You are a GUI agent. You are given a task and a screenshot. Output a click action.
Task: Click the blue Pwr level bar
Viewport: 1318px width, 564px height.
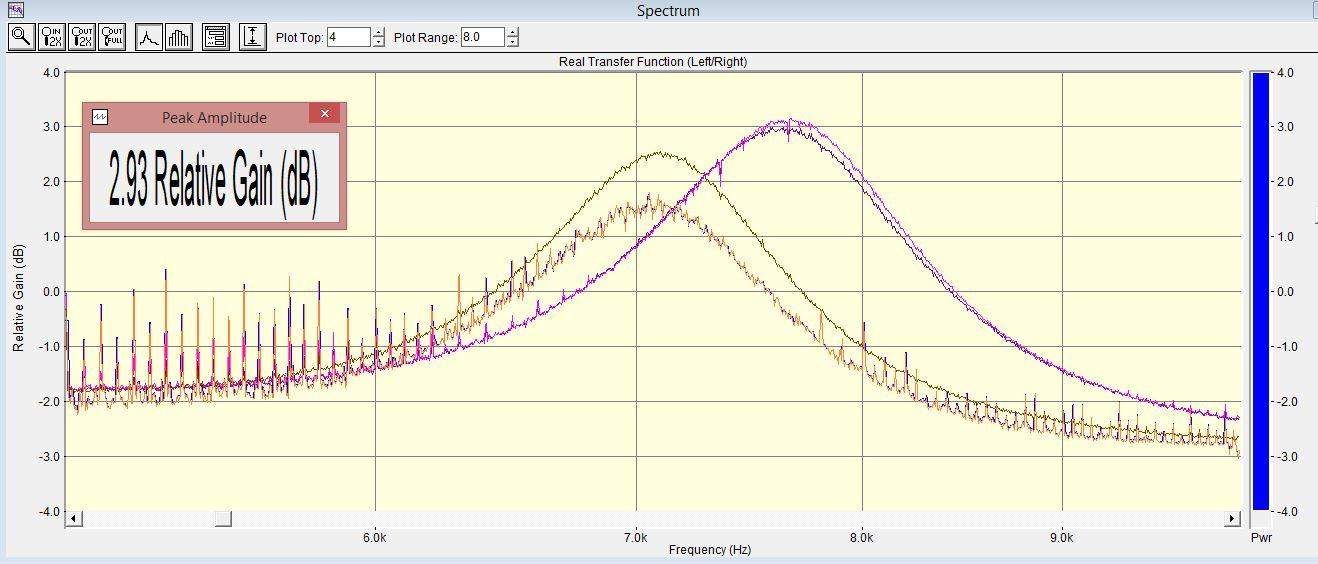click(x=1260, y=291)
